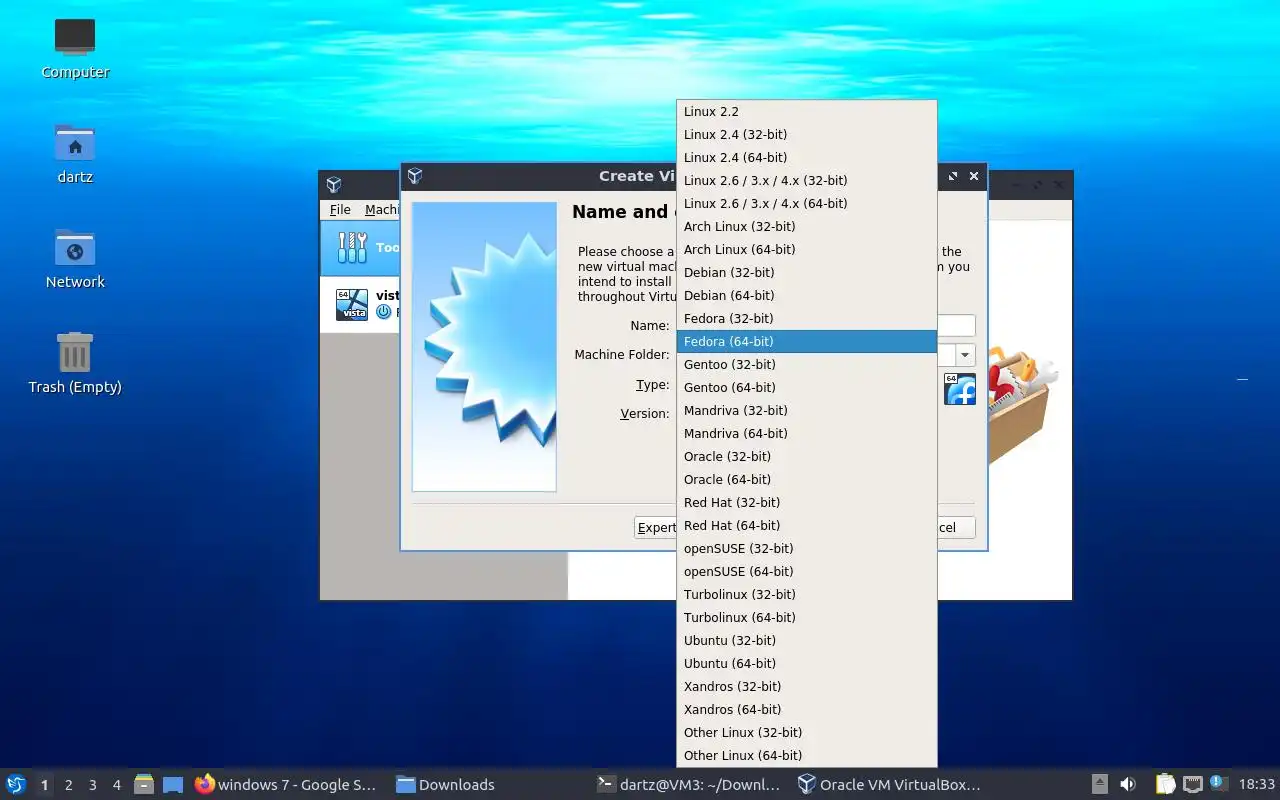Image resolution: width=1280 pixels, height=800 pixels.
Task: Choose Gentoo (32-bit) version
Action: pos(807,364)
